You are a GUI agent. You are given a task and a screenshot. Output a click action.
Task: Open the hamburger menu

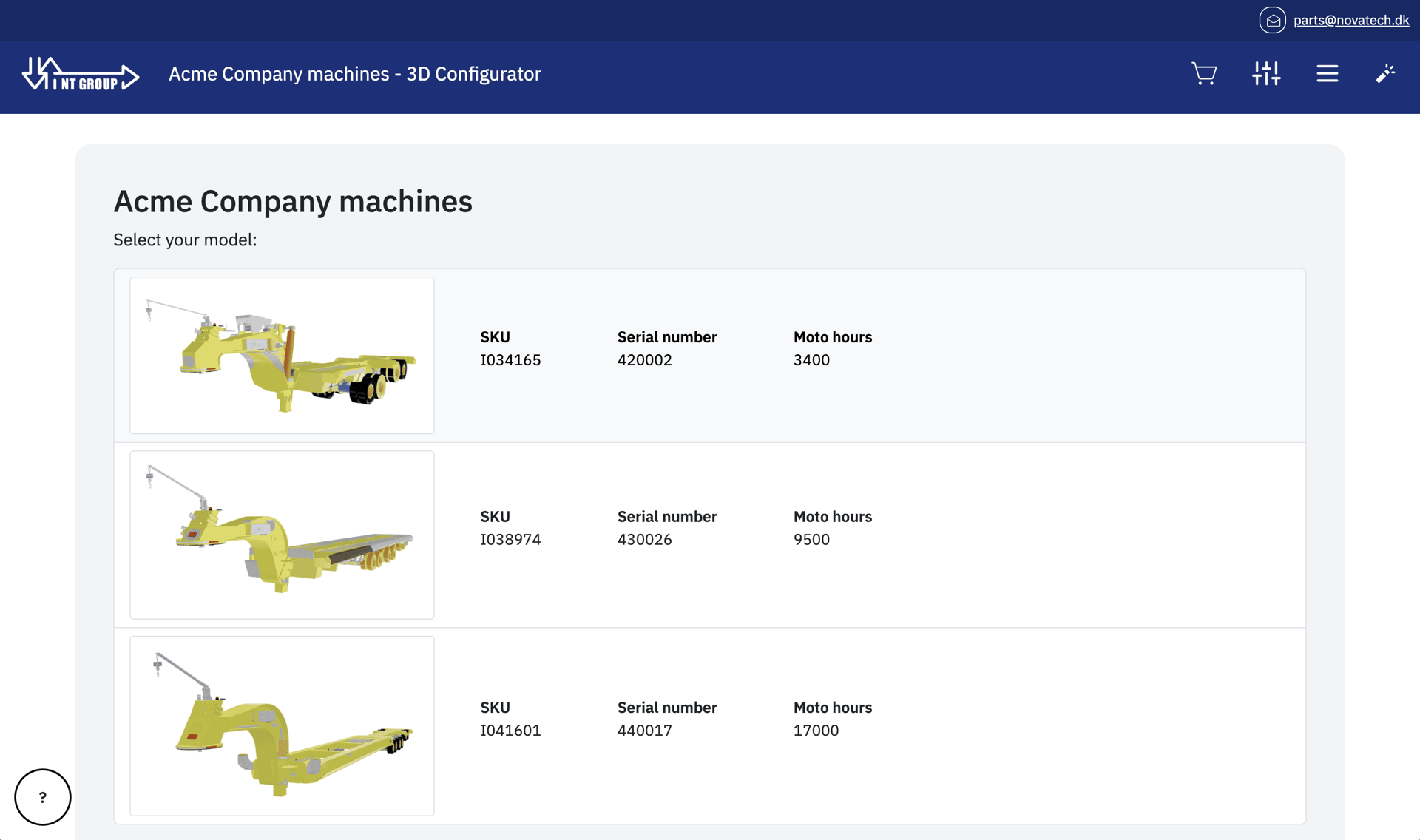coord(1328,74)
